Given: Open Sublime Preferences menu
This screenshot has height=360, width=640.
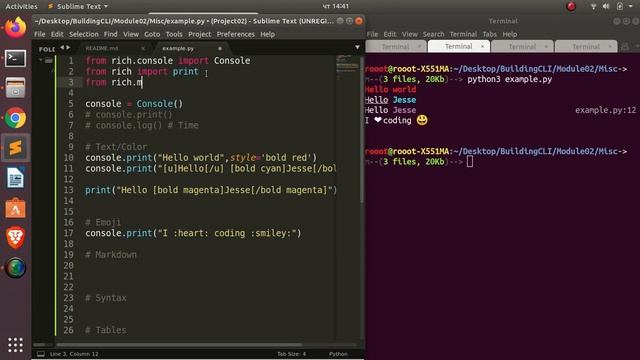Looking at the screenshot, I should (x=236, y=34).
